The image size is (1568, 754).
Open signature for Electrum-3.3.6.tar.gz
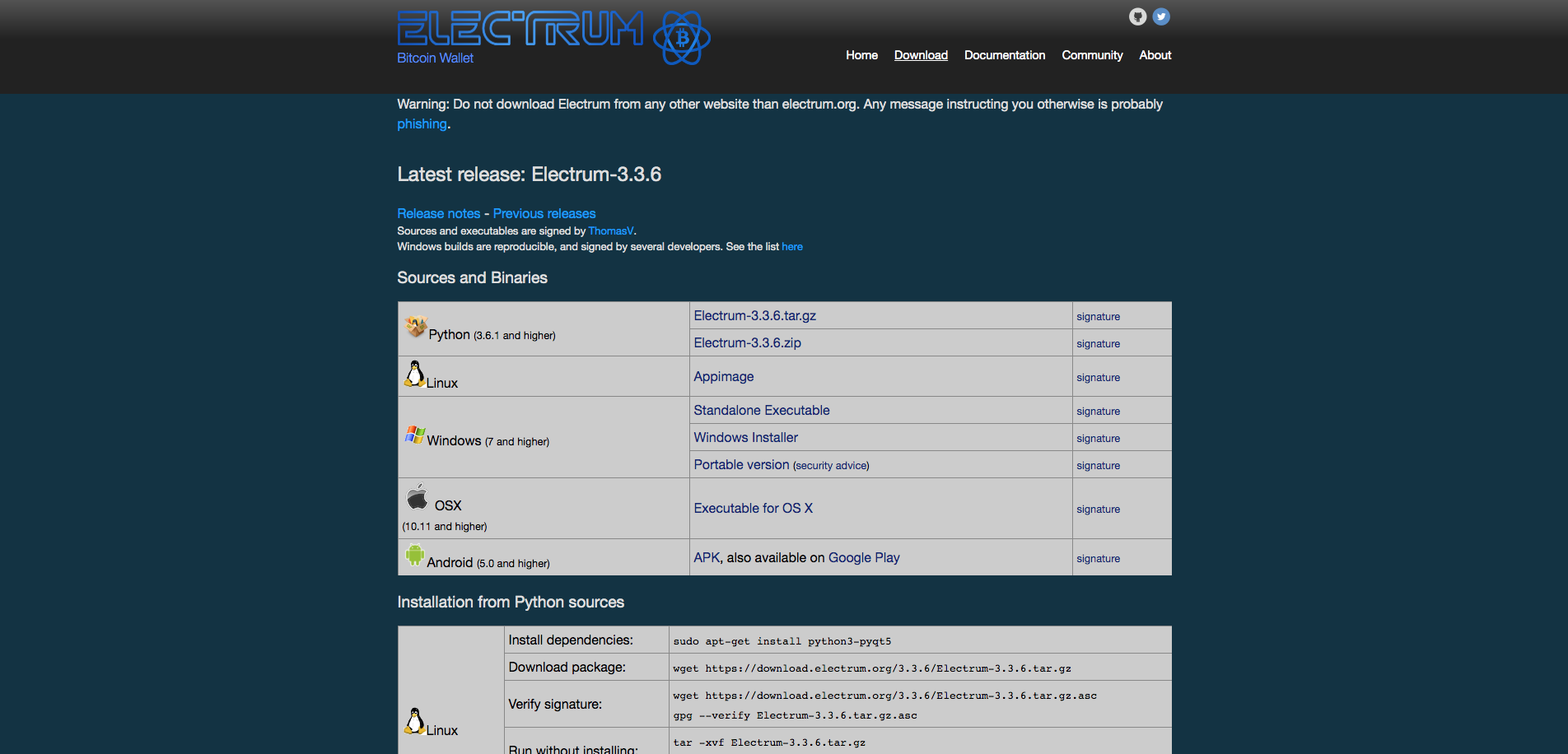pos(1098,317)
